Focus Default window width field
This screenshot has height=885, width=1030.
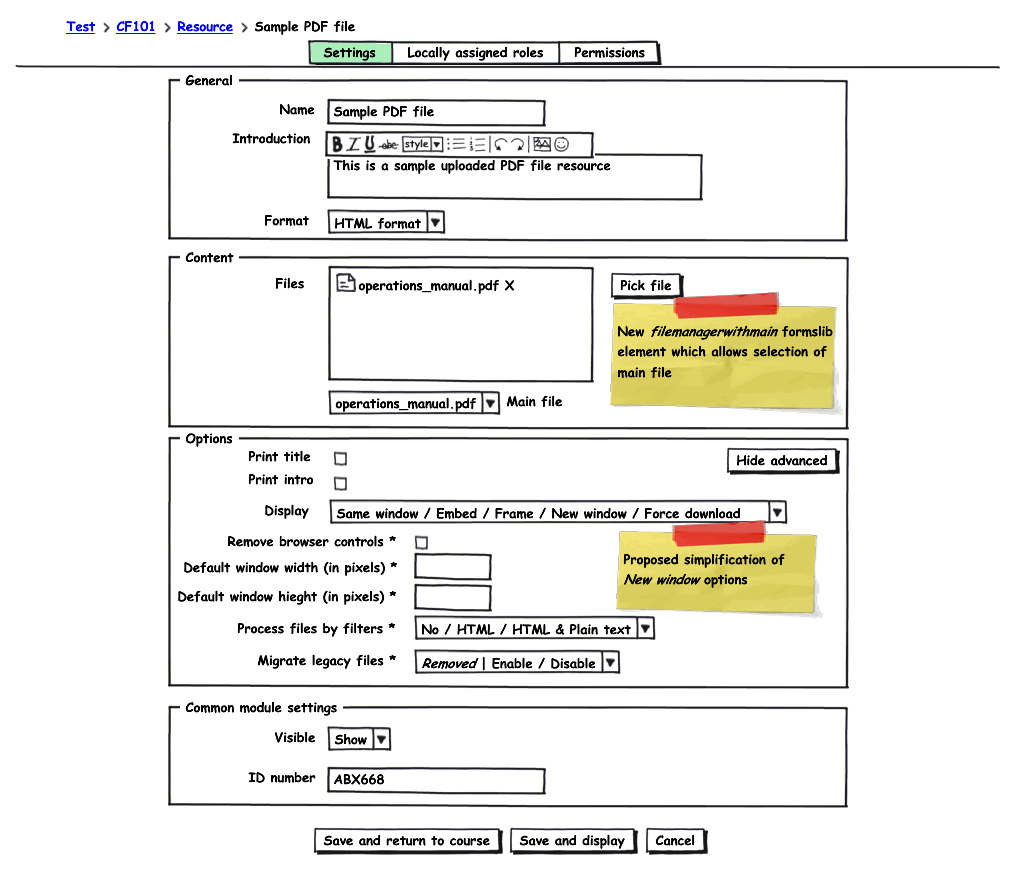[453, 567]
